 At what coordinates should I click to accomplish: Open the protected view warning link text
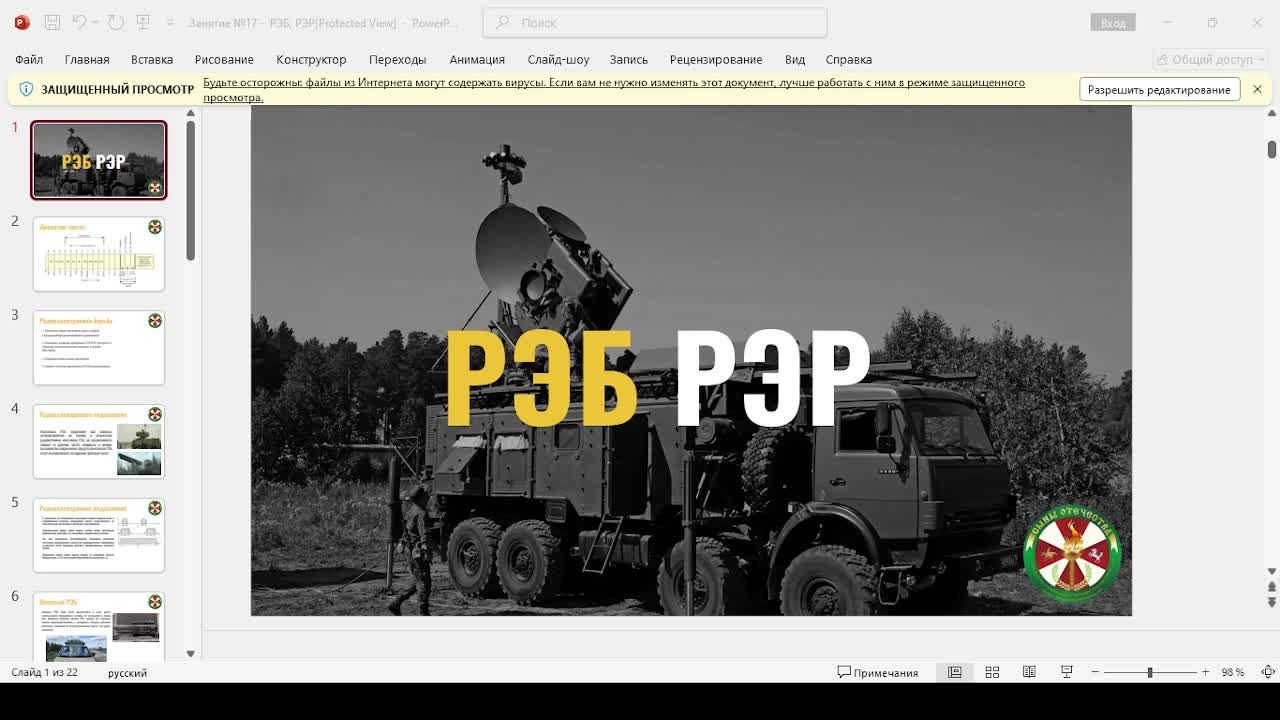pos(614,89)
